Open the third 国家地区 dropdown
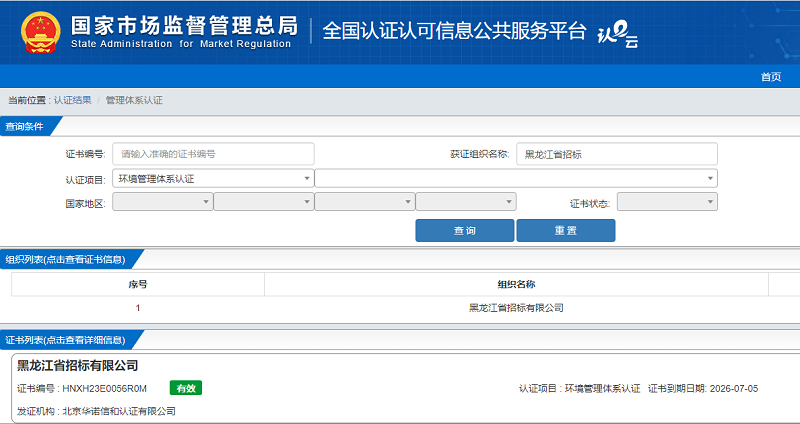The image size is (800, 424). [364, 202]
